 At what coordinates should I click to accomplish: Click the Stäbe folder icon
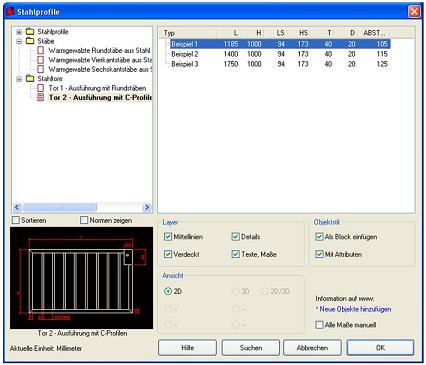click(30, 41)
